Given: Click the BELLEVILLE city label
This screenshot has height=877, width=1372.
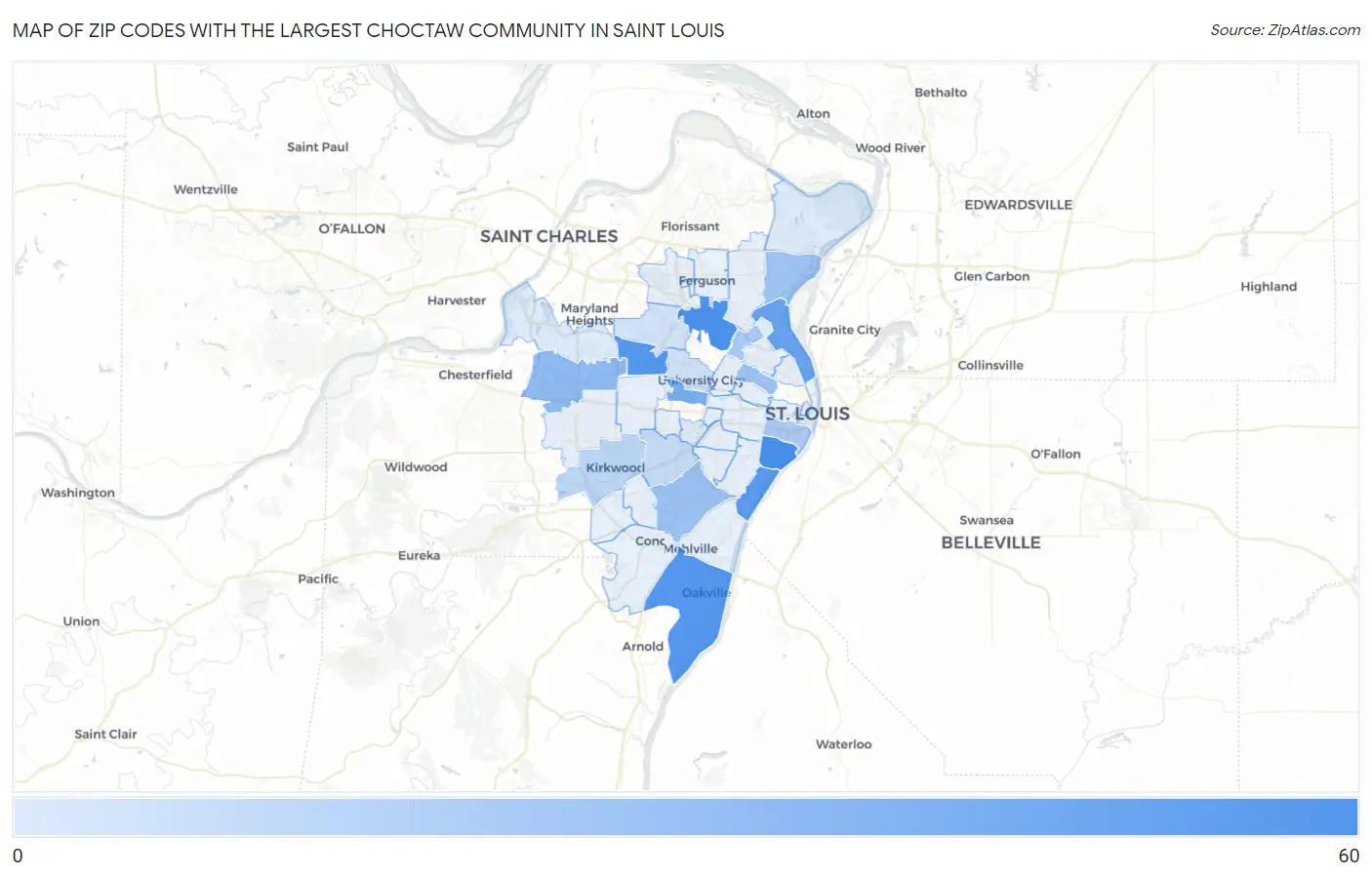Looking at the screenshot, I should (x=990, y=542).
